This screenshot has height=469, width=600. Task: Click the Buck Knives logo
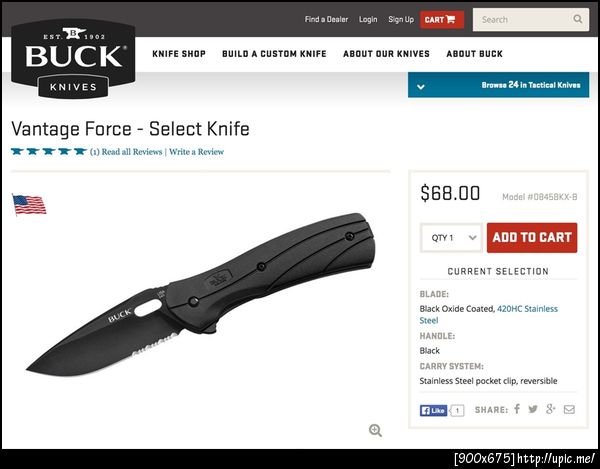(x=73, y=59)
